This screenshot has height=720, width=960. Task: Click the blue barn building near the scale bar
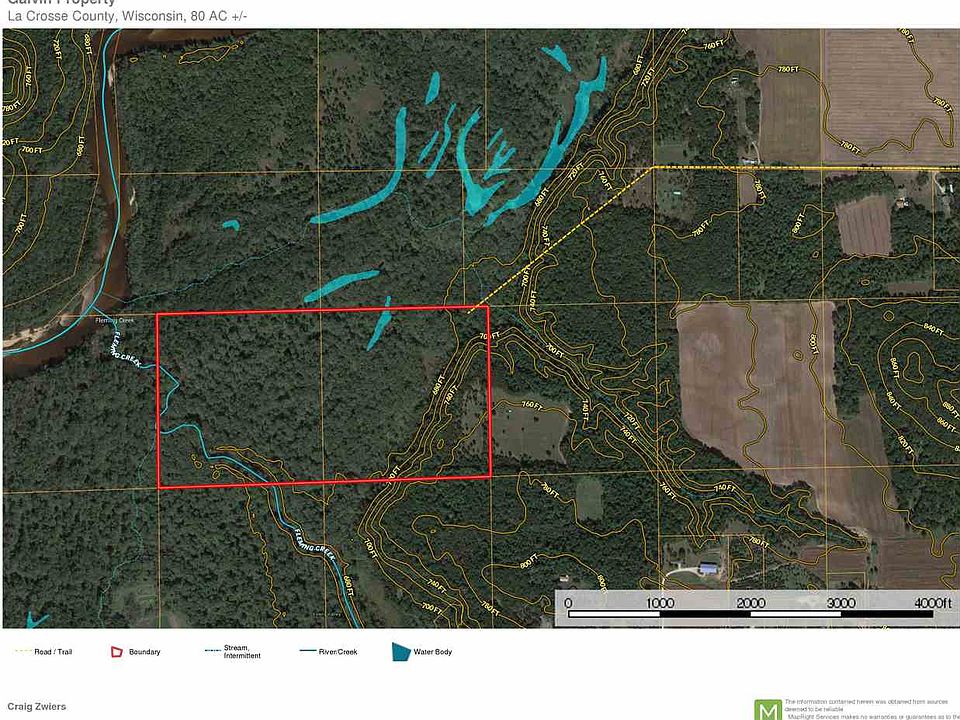709,568
